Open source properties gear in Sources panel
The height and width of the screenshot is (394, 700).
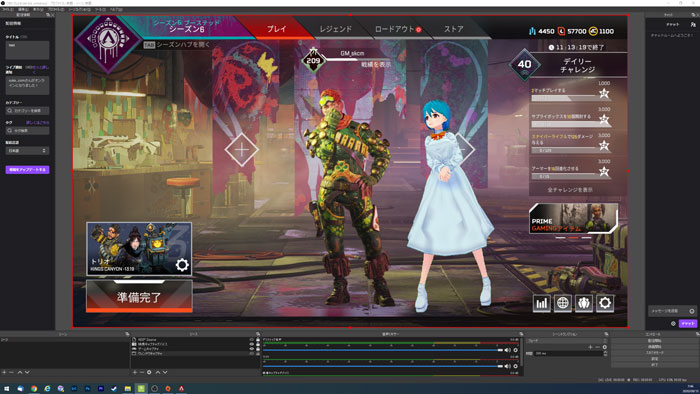149,372
